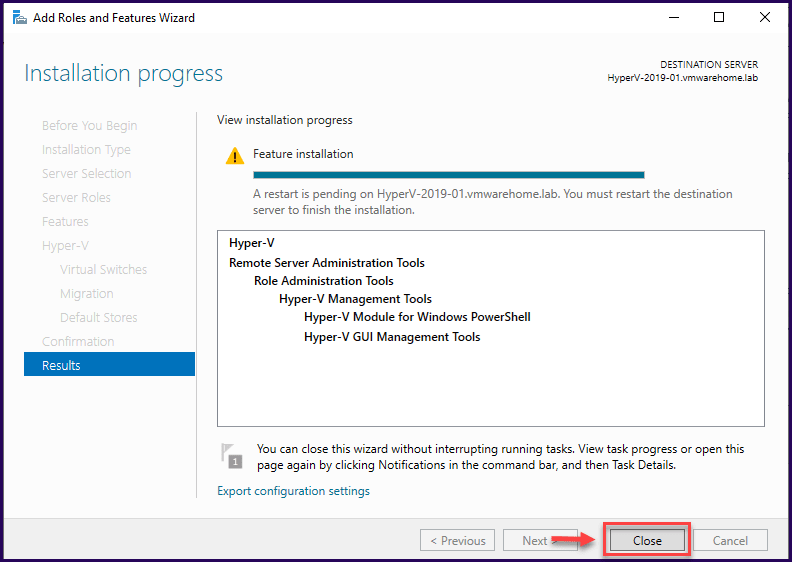
Task: Open Export configuration settings link
Action: 293,491
